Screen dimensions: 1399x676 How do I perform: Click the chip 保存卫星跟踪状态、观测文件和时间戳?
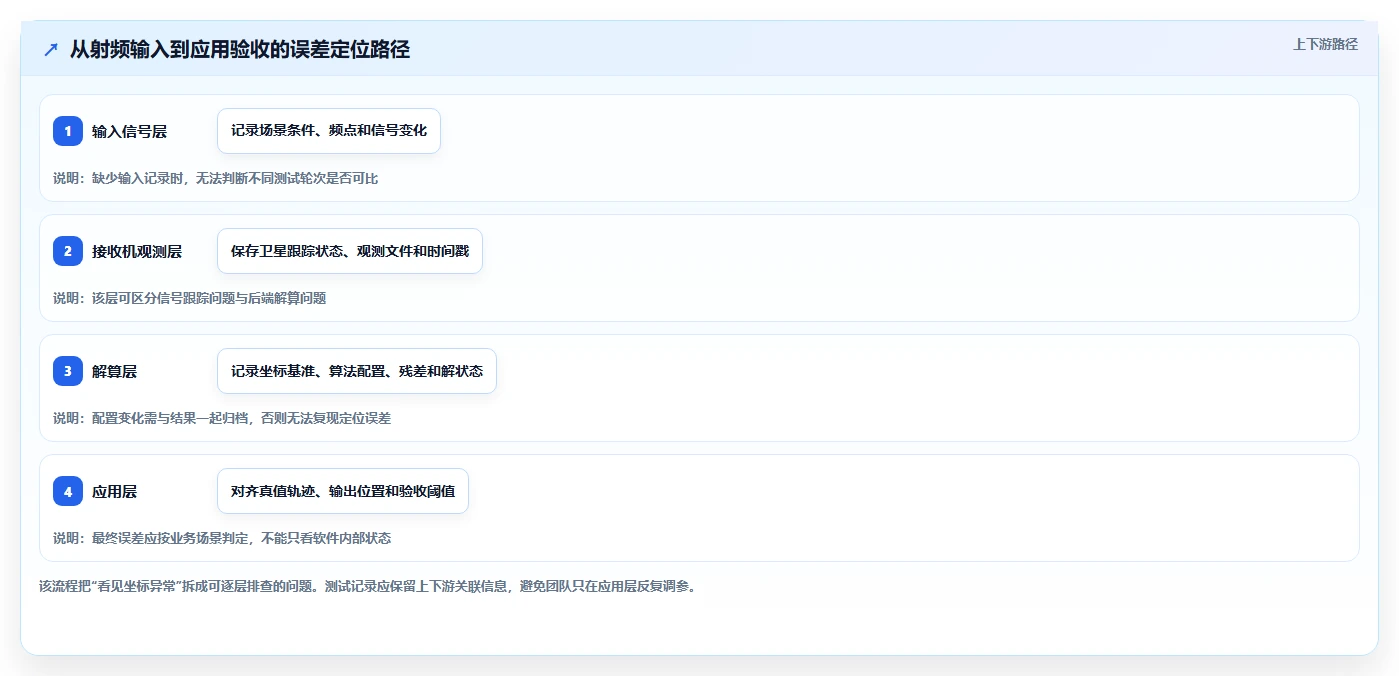(350, 251)
